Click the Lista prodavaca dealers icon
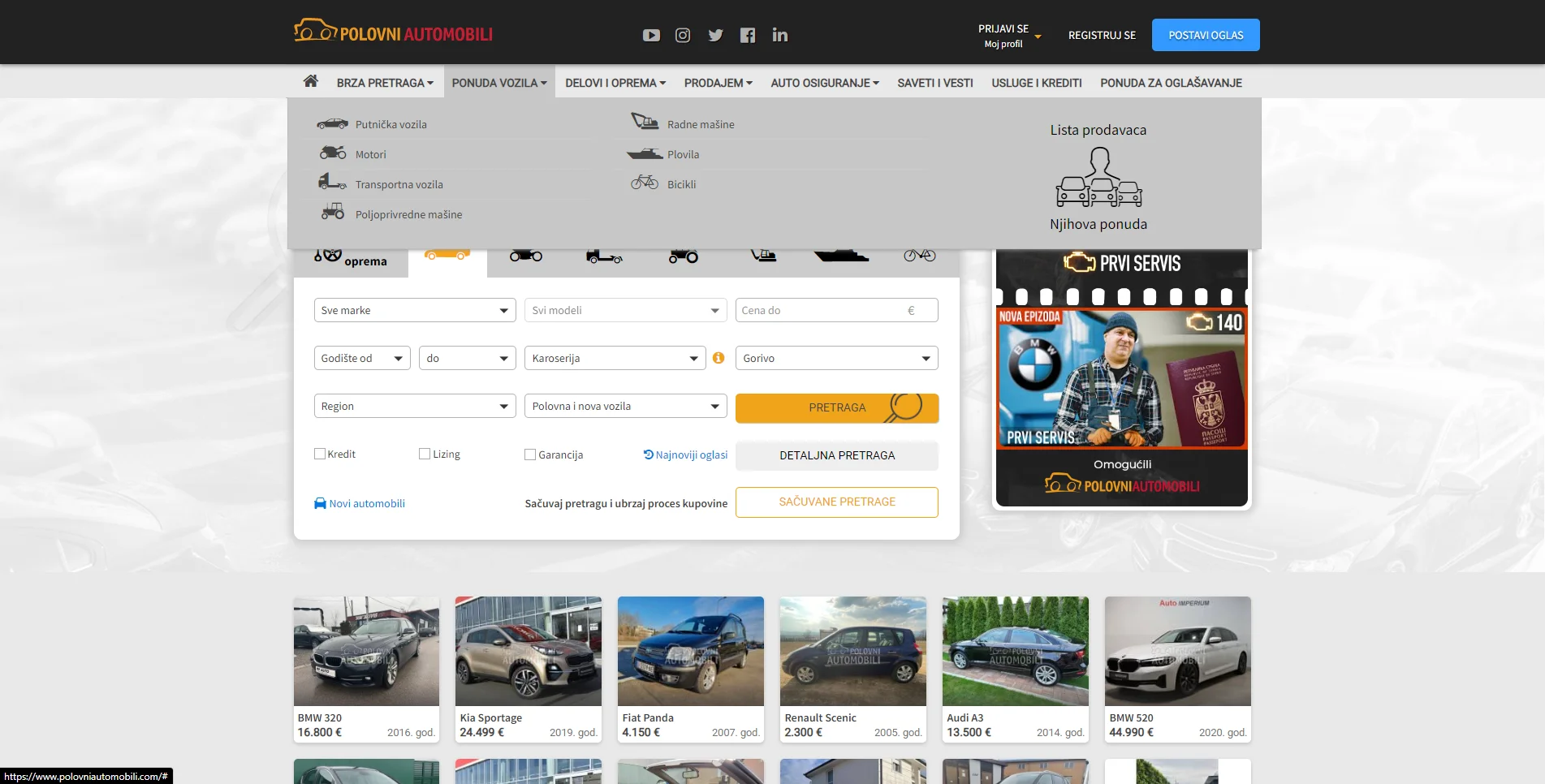This screenshot has height=784, width=1545. click(1098, 177)
